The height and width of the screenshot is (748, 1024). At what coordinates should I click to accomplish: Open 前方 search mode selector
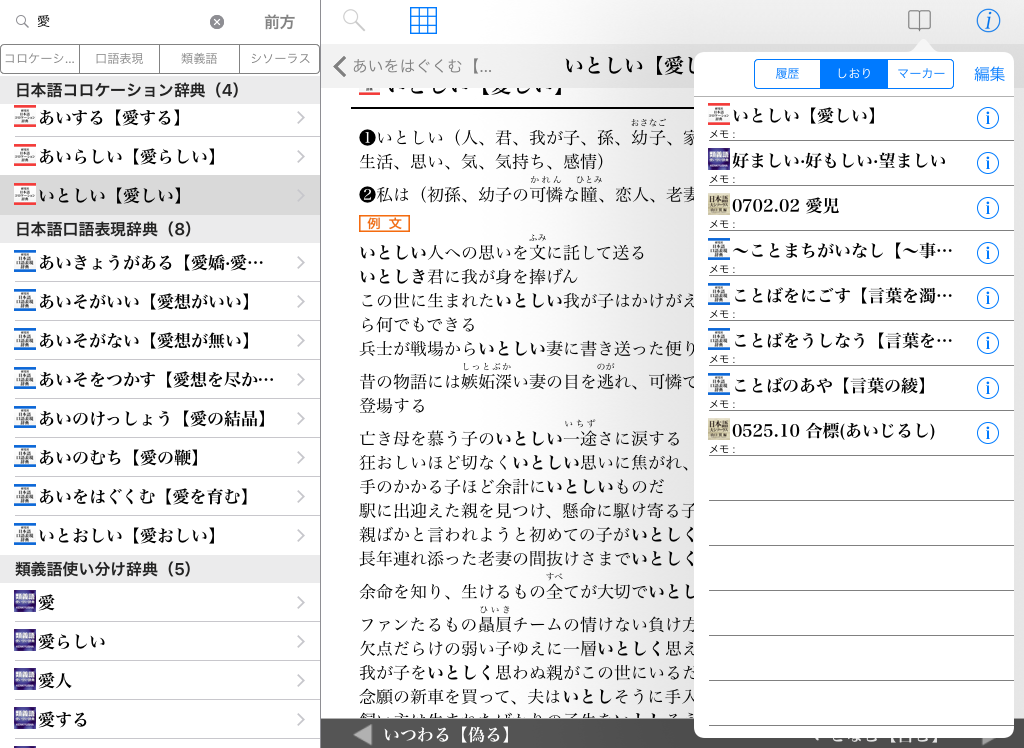pos(280,22)
